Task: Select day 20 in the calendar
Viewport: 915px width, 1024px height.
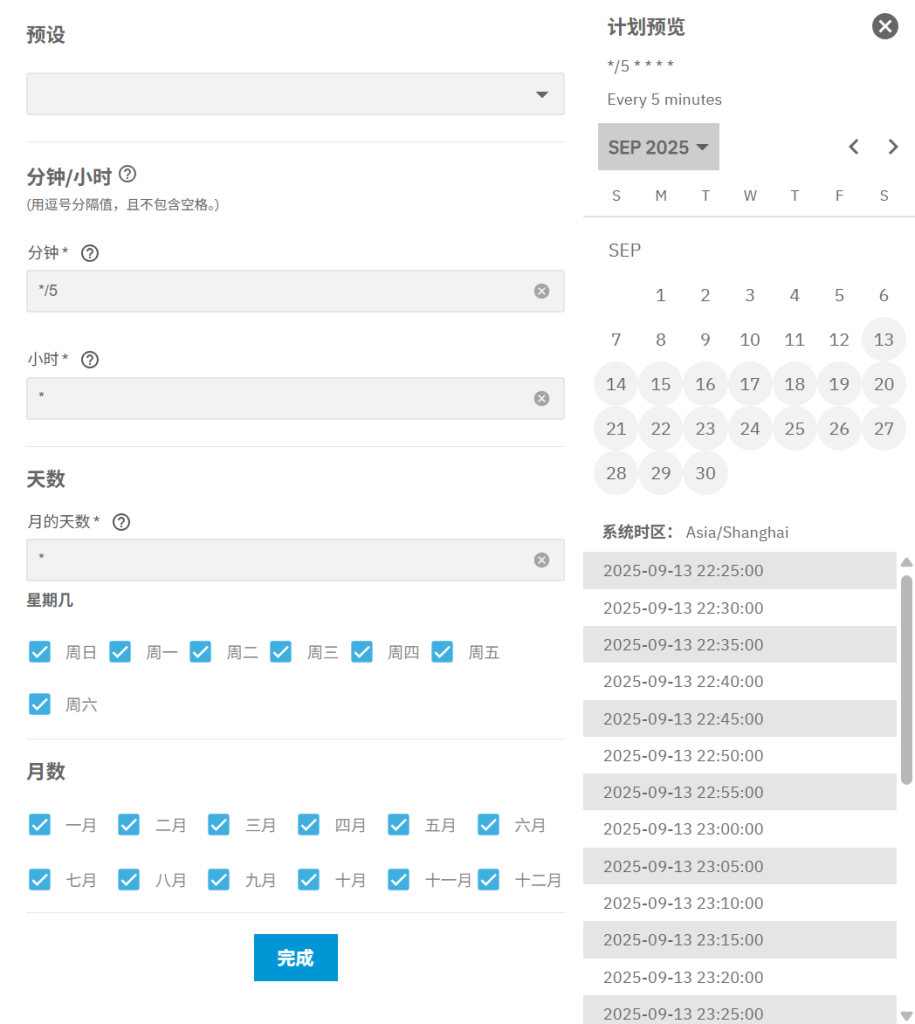Action: pos(883,384)
